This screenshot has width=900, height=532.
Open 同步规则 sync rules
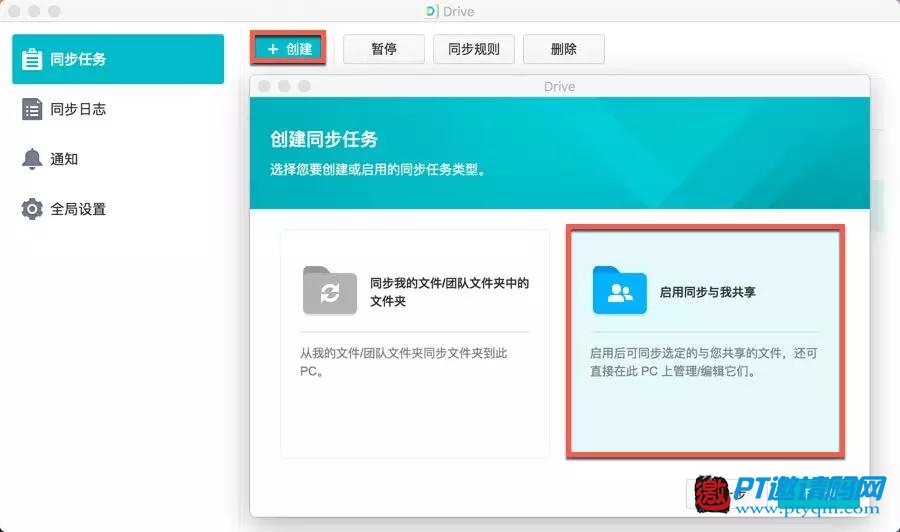[x=474, y=49]
